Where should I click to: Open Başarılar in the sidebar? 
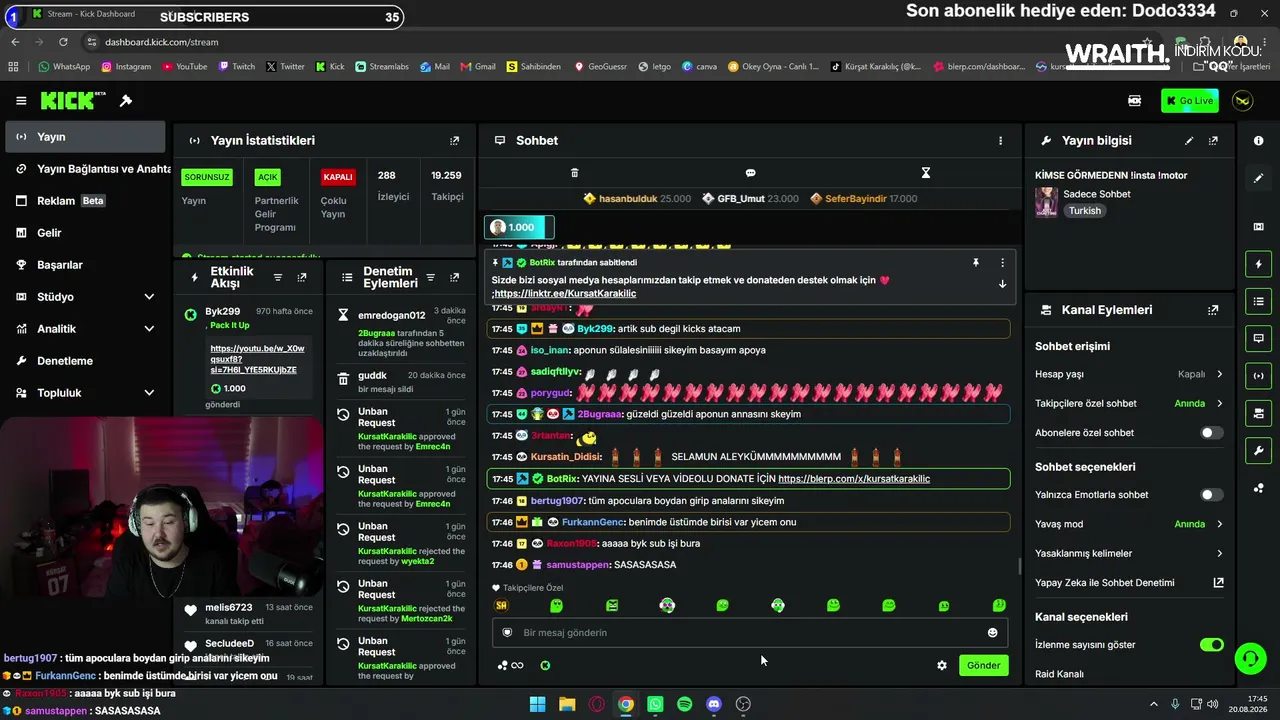pyautogui.click(x=84, y=265)
